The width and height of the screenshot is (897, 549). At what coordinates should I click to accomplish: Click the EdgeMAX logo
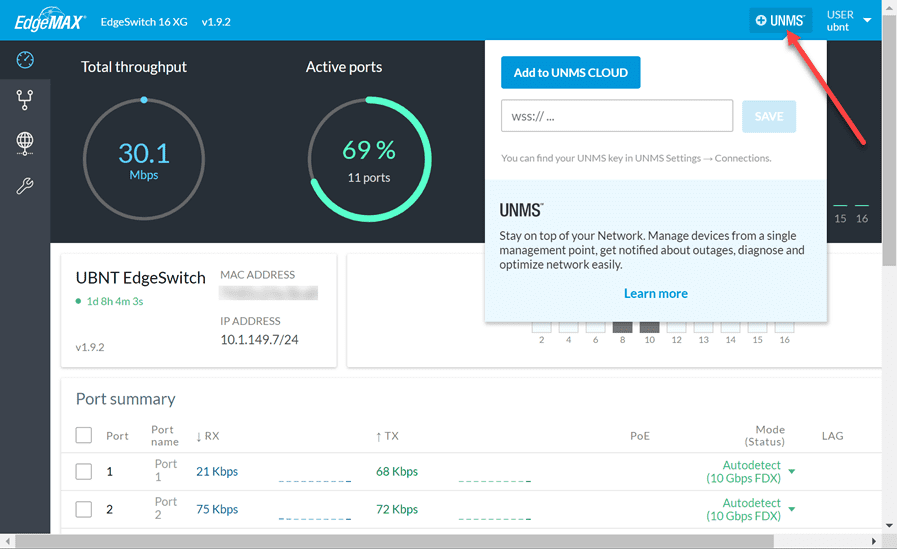pyautogui.click(x=50, y=21)
